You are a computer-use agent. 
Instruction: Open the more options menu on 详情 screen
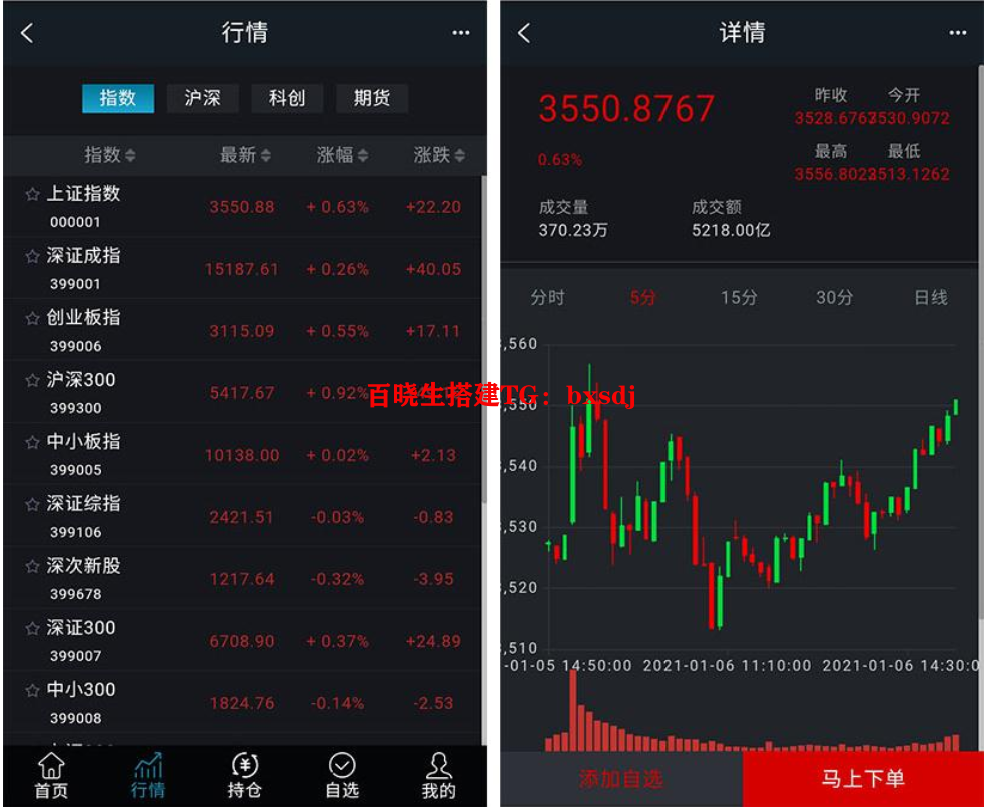[x=958, y=33]
